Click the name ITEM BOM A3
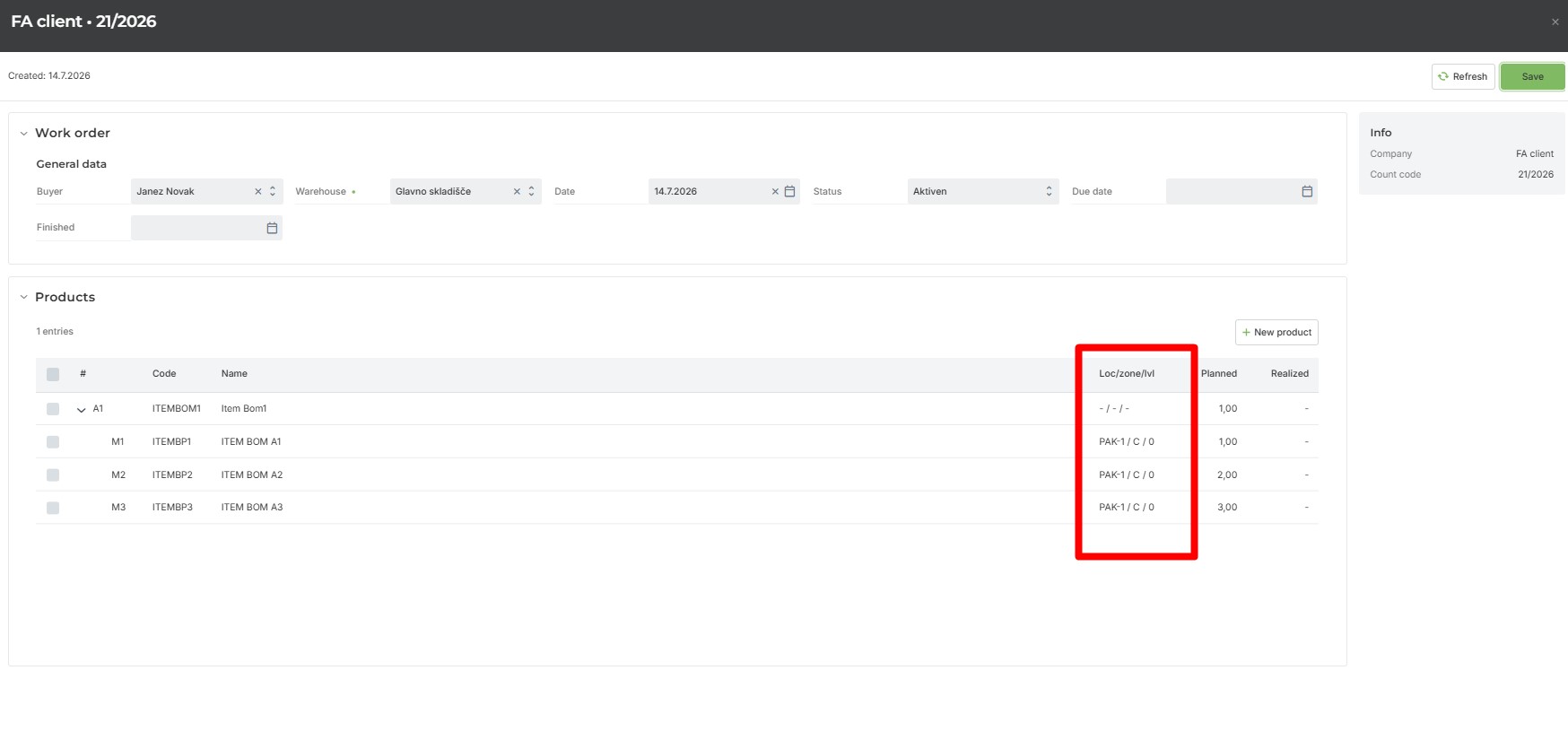This screenshot has width=1568, height=740. pyautogui.click(x=252, y=508)
